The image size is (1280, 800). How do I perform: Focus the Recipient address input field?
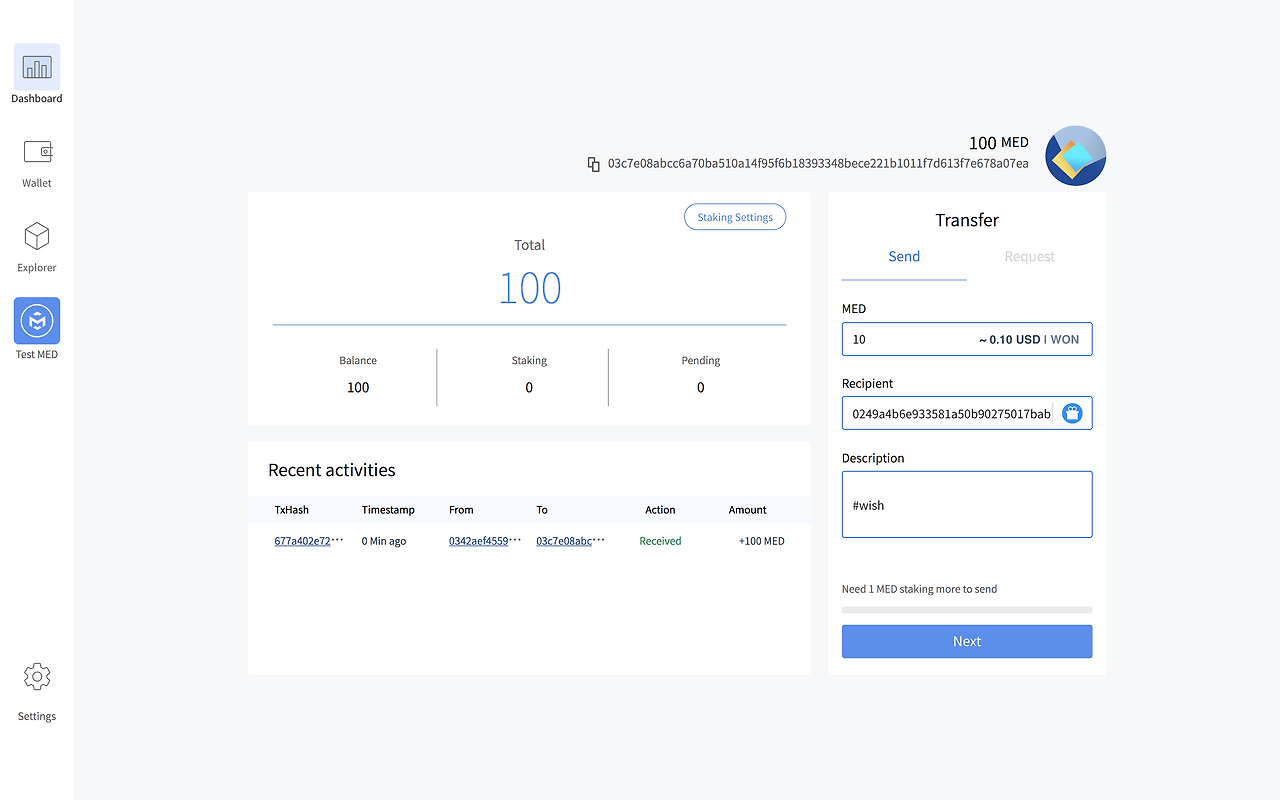click(x=967, y=413)
